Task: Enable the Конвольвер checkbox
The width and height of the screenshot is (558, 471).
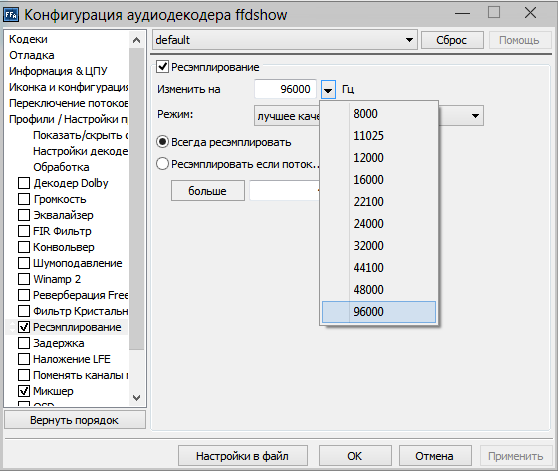Action: [x=24, y=247]
